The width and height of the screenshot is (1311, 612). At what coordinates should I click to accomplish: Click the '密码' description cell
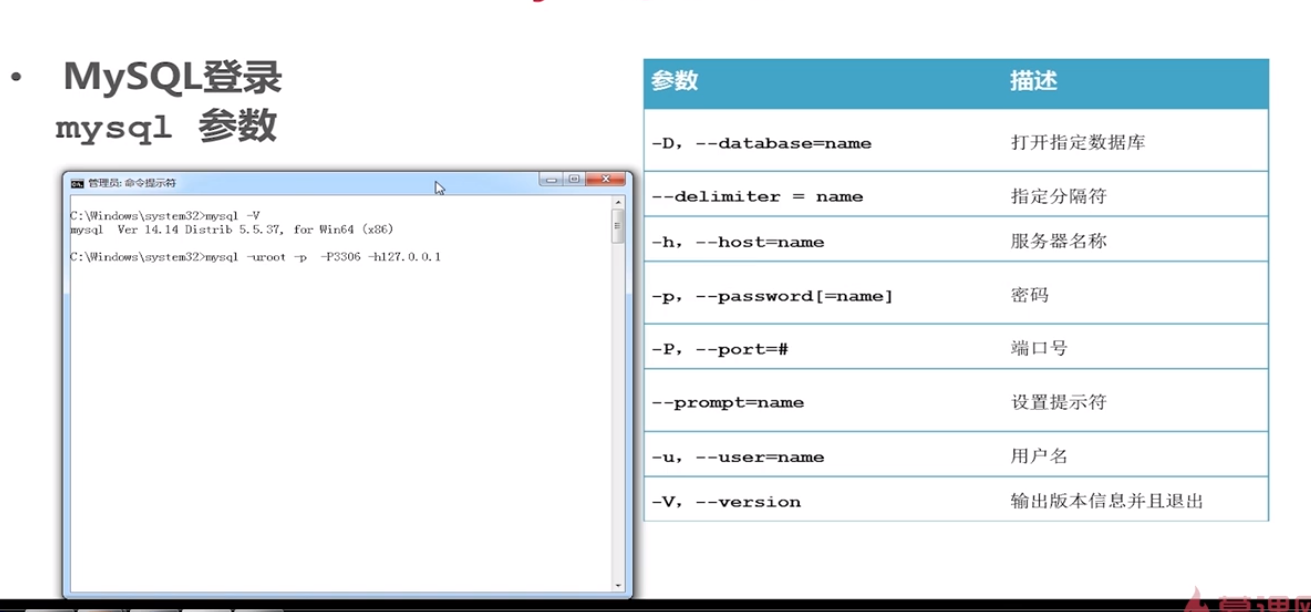click(1030, 296)
